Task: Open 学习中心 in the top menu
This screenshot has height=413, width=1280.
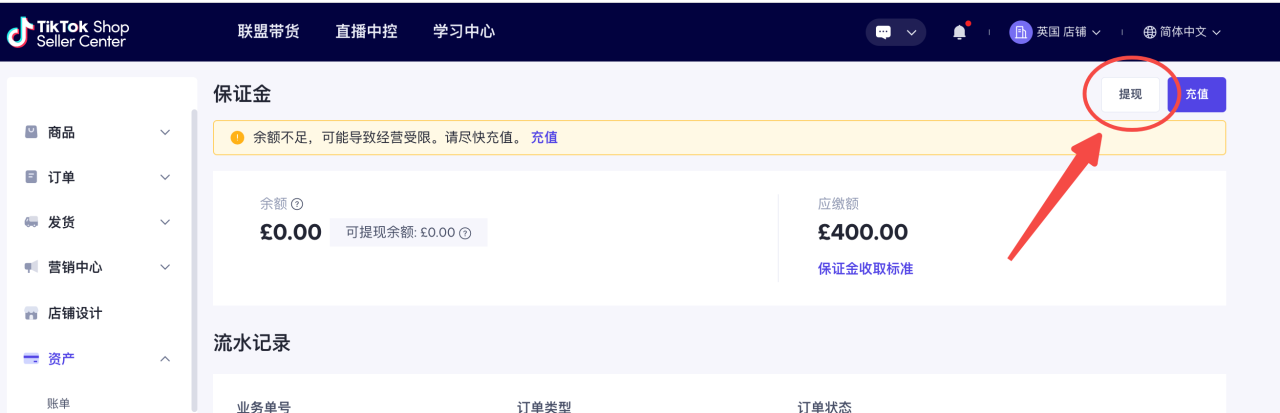Action: tap(464, 32)
